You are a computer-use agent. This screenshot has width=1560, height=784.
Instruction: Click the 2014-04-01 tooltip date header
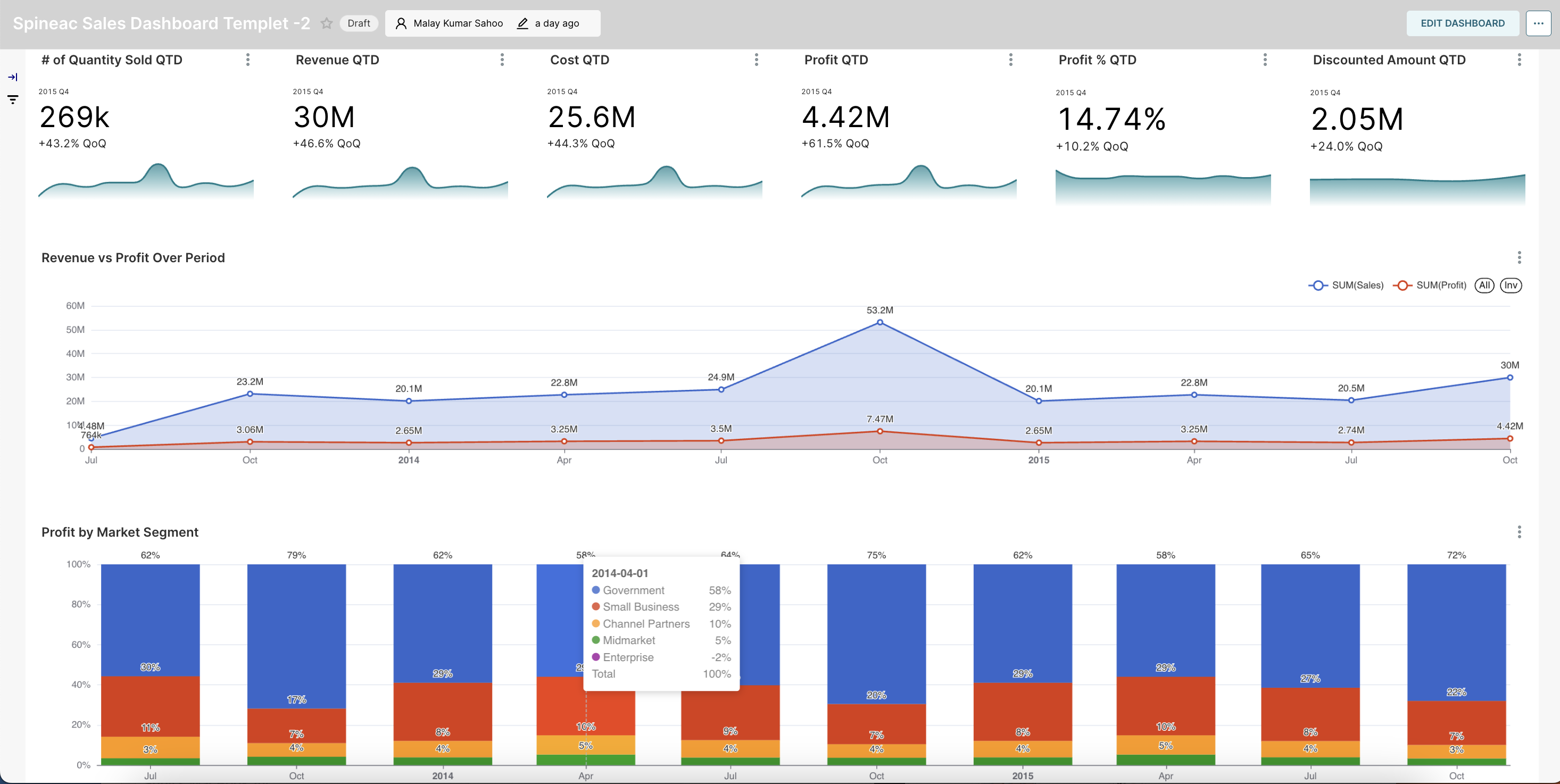619,573
